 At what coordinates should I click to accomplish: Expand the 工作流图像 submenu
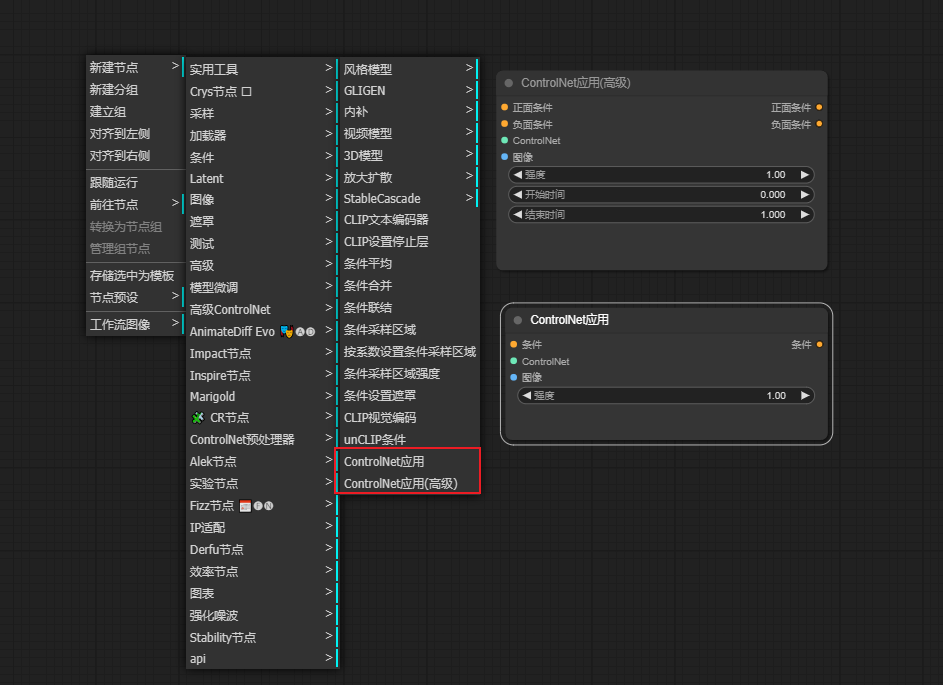(x=135, y=325)
